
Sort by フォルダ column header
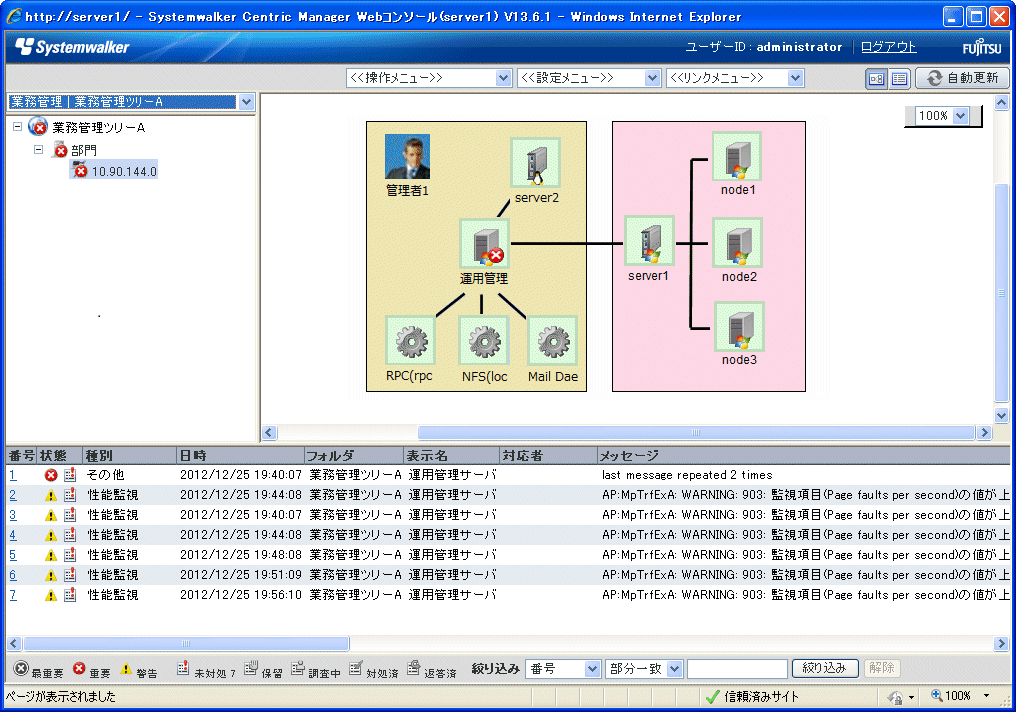point(354,455)
